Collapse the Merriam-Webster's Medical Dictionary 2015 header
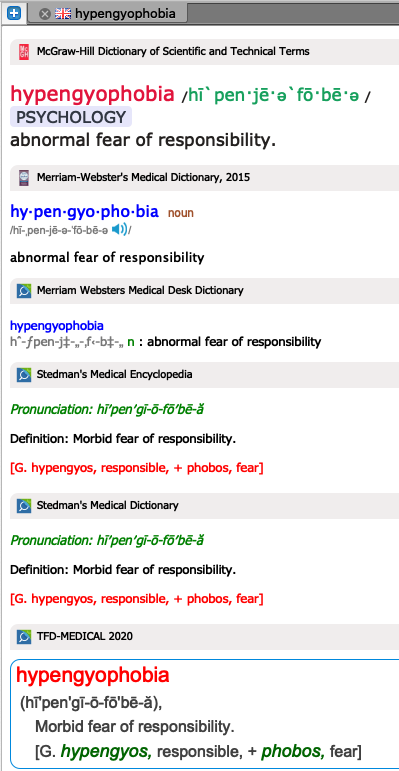Image resolution: width=399 pixels, height=771 pixels. coord(204,178)
